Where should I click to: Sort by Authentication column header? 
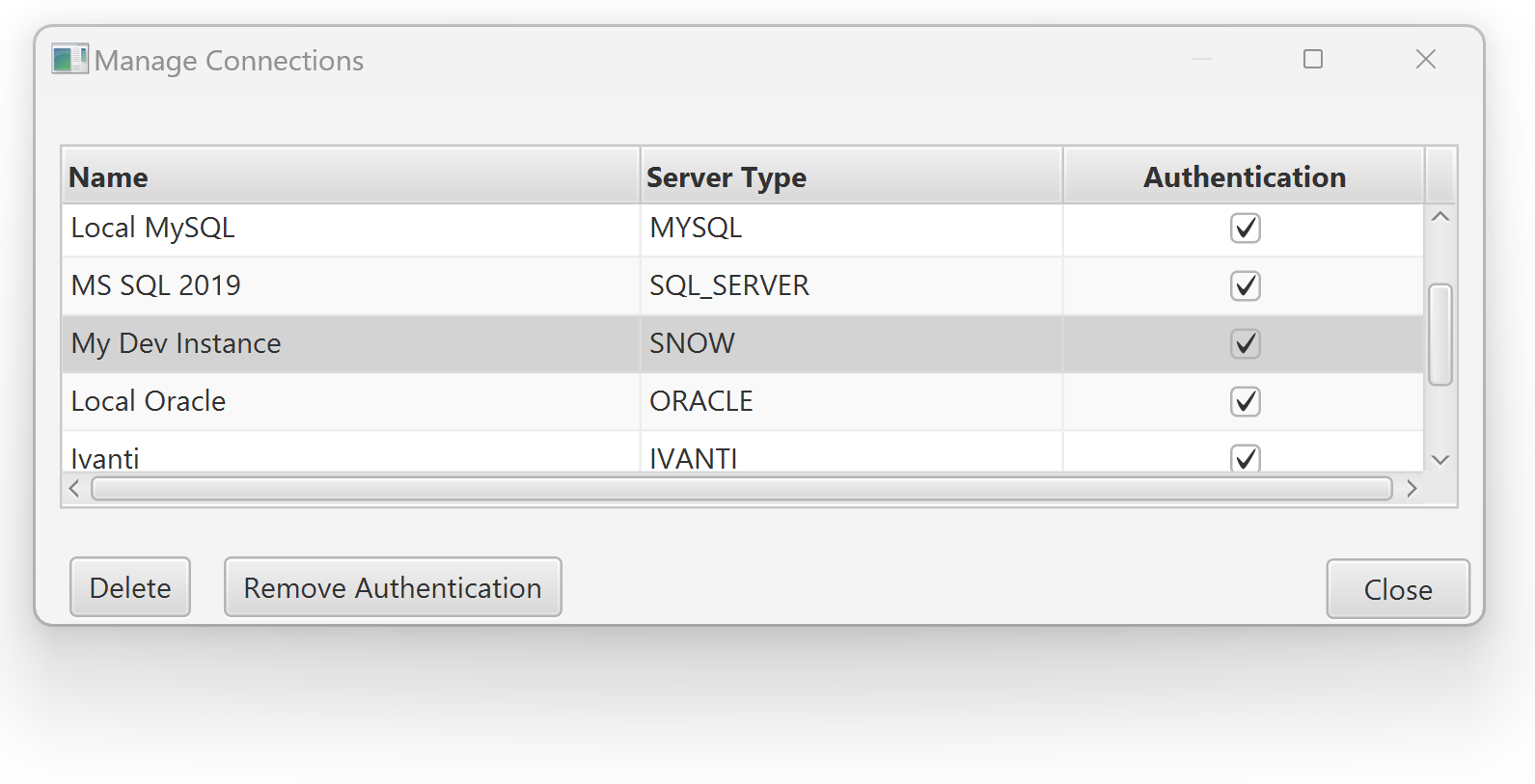coord(1245,176)
